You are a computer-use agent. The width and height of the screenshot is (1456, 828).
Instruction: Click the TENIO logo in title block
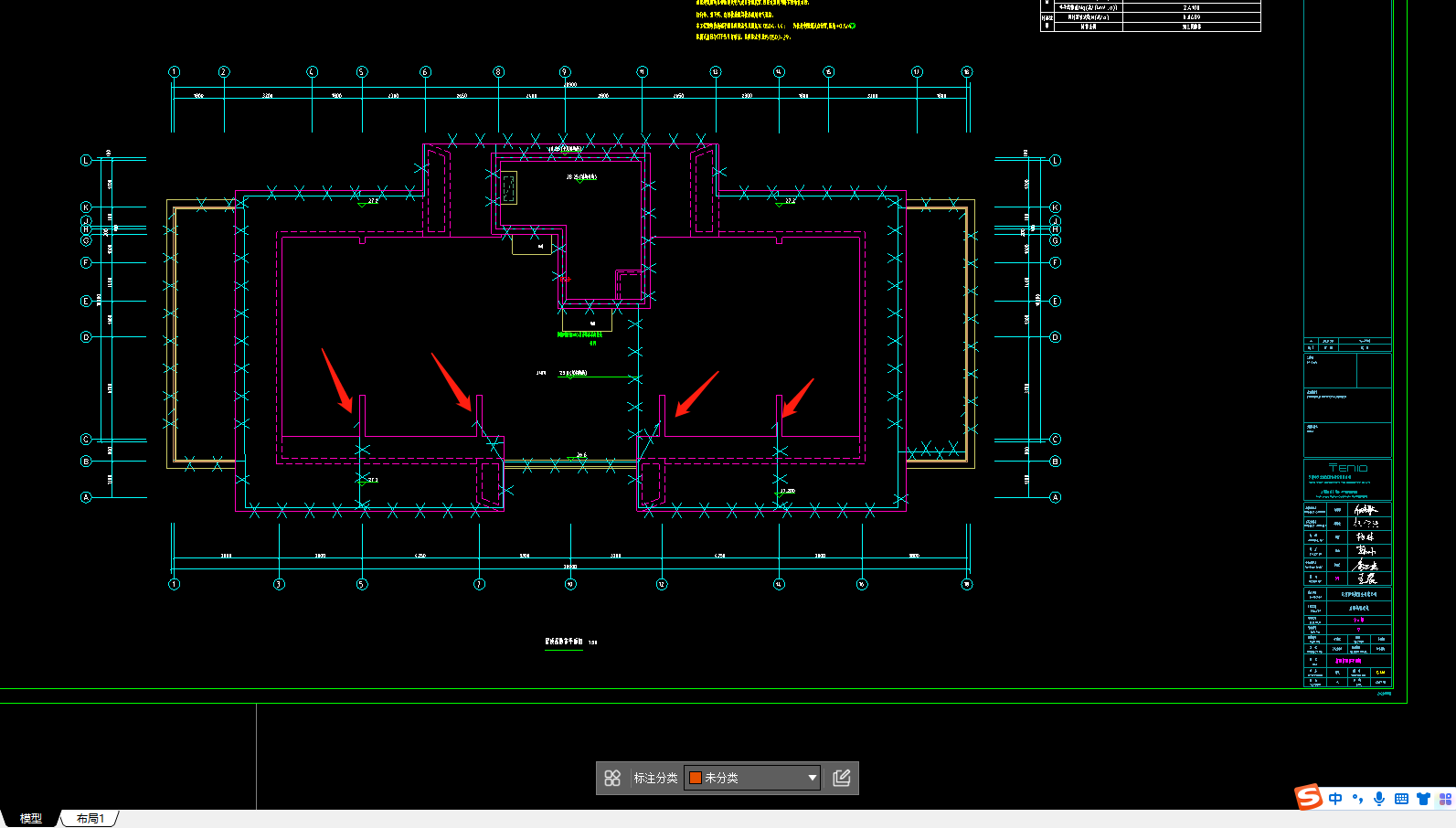(1348, 468)
